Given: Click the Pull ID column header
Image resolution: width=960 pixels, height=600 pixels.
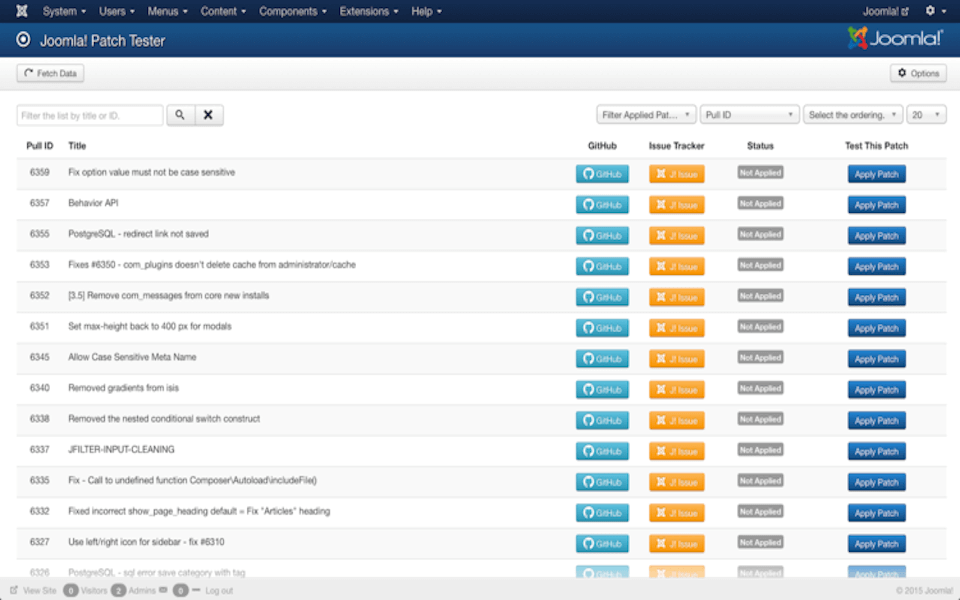Looking at the screenshot, I should coord(40,146).
